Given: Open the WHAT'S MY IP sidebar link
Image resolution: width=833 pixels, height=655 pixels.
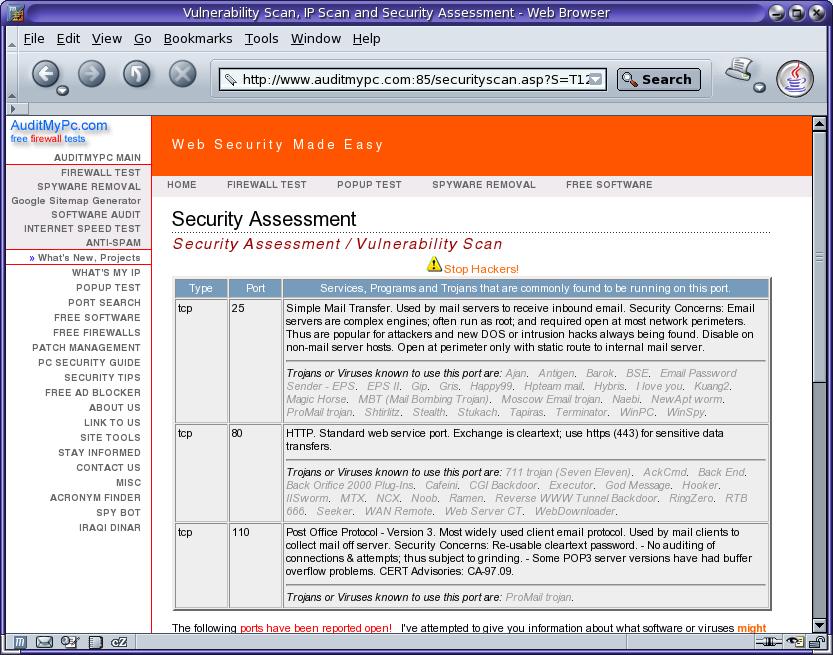Looking at the screenshot, I should [106, 273].
